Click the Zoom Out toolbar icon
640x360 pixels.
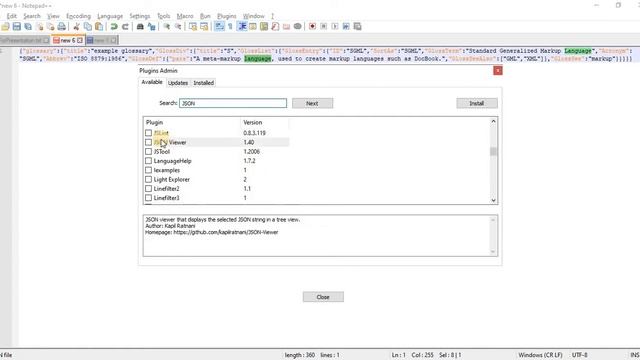click(x=178, y=27)
